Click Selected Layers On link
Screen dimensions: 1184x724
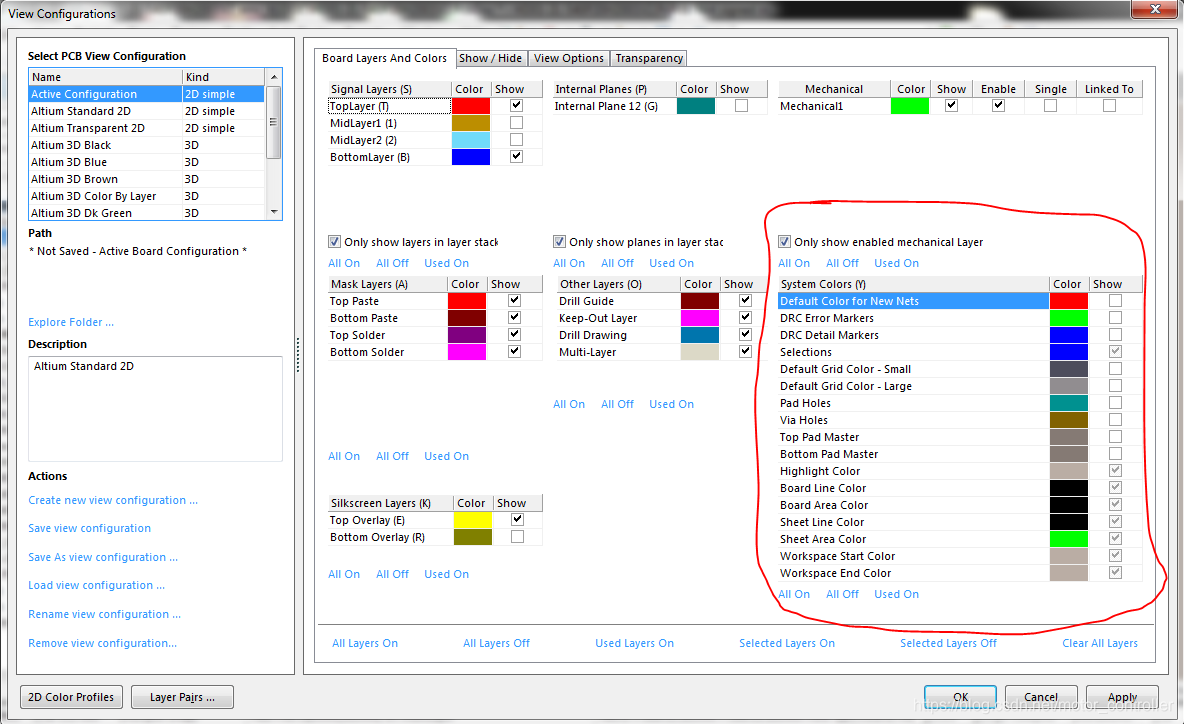tap(787, 643)
